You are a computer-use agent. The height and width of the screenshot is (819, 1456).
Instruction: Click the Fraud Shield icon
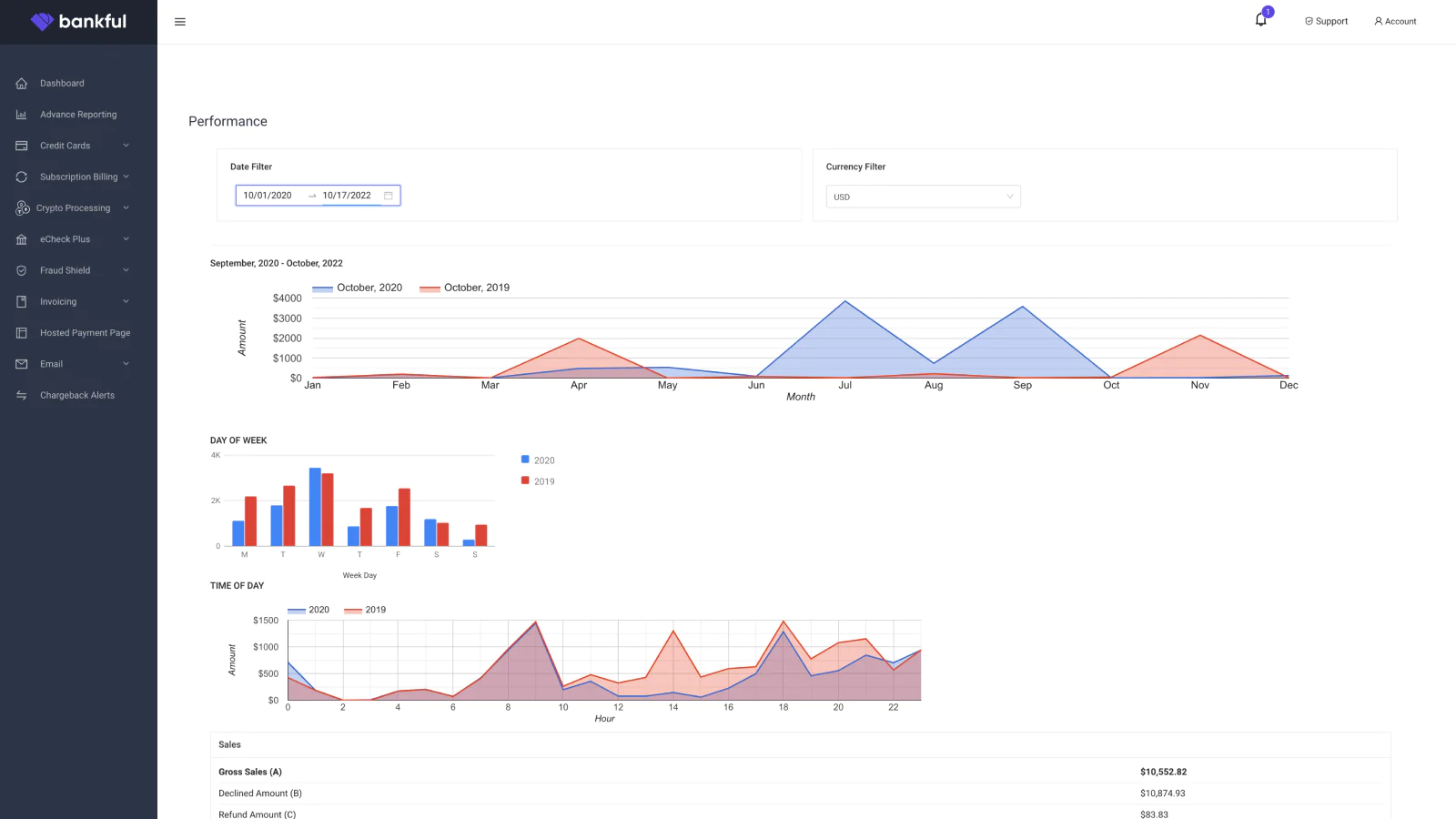(22, 270)
